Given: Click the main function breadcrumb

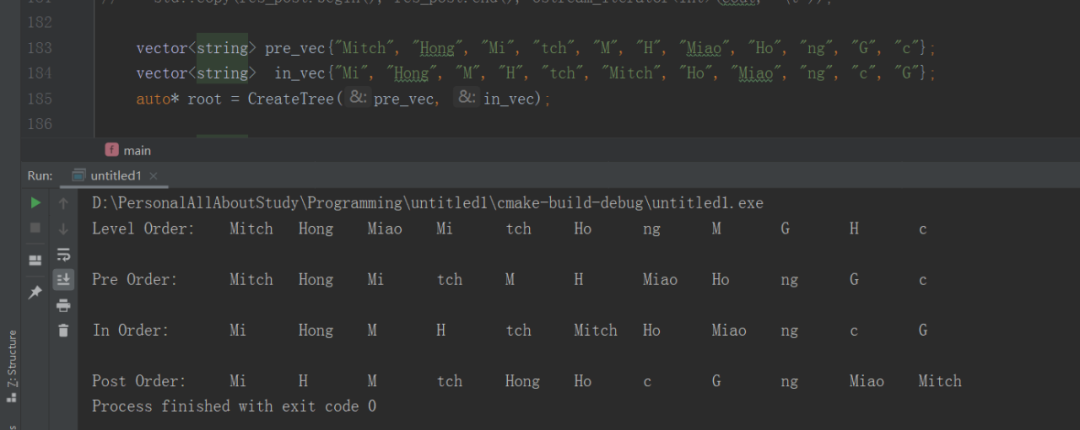Looking at the screenshot, I should click(137, 150).
